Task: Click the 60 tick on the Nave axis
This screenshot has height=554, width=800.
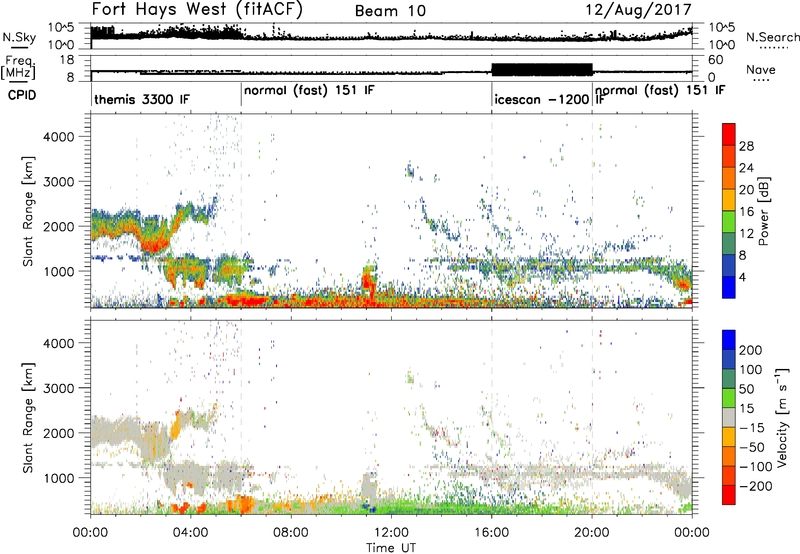Action: coord(716,60)
